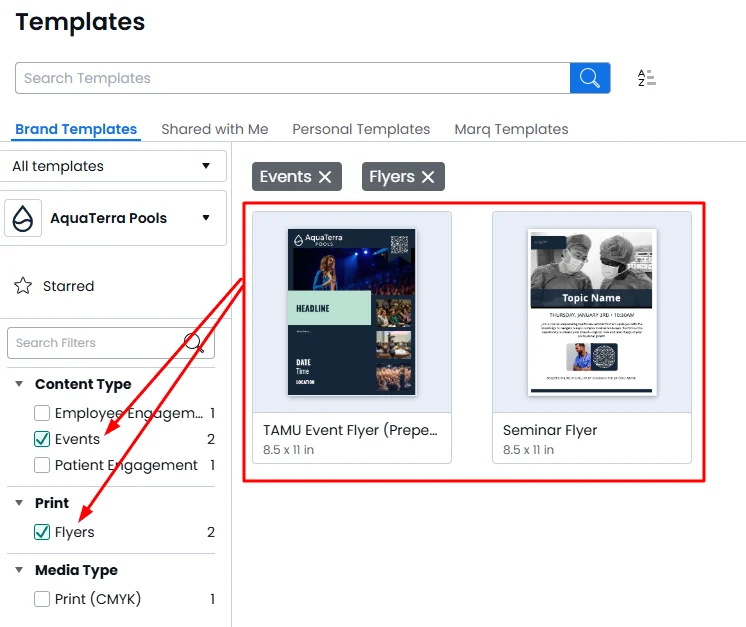Click the AquaTerra Pools droplet logo
746x627 pixels.
24,218
